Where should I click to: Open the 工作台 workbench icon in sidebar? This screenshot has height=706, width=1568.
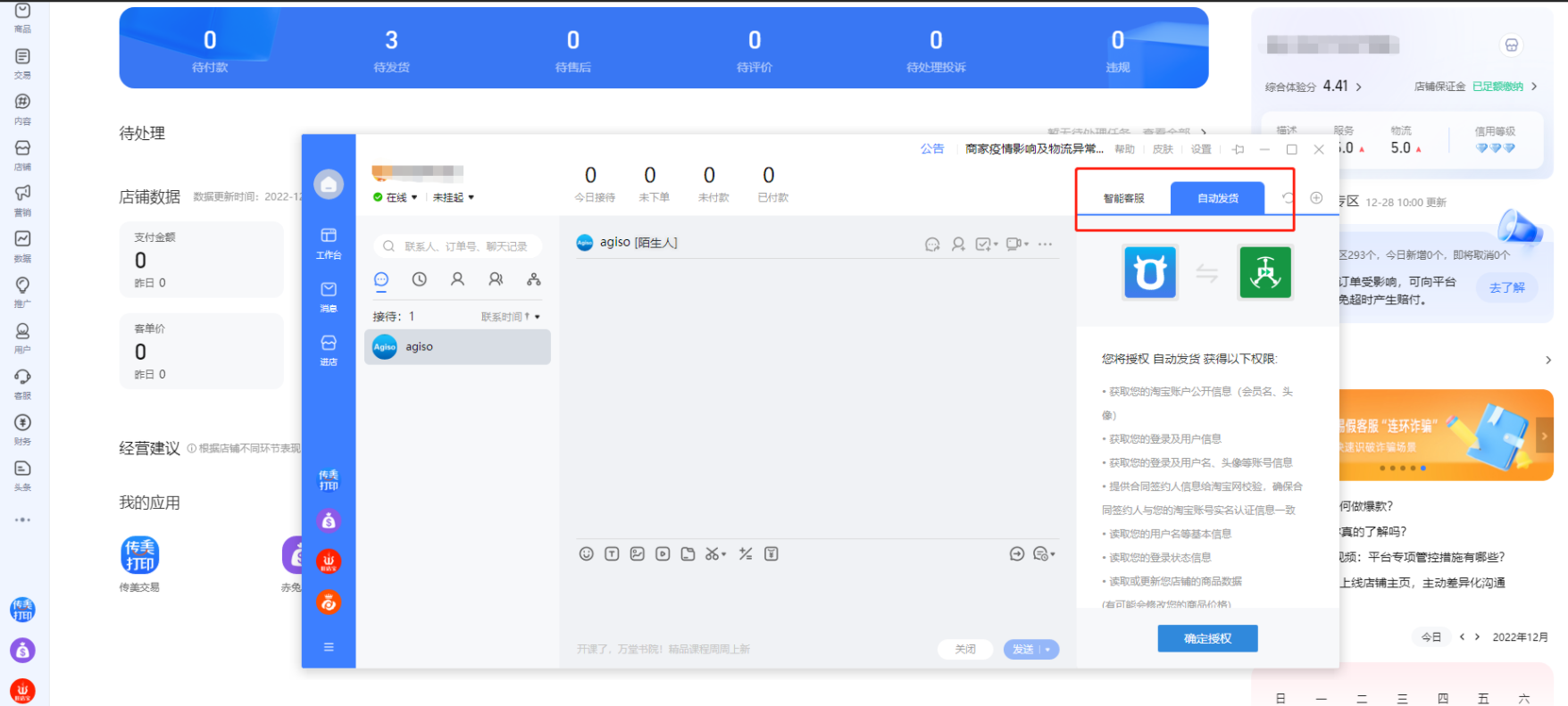click(x=329, y=241)
